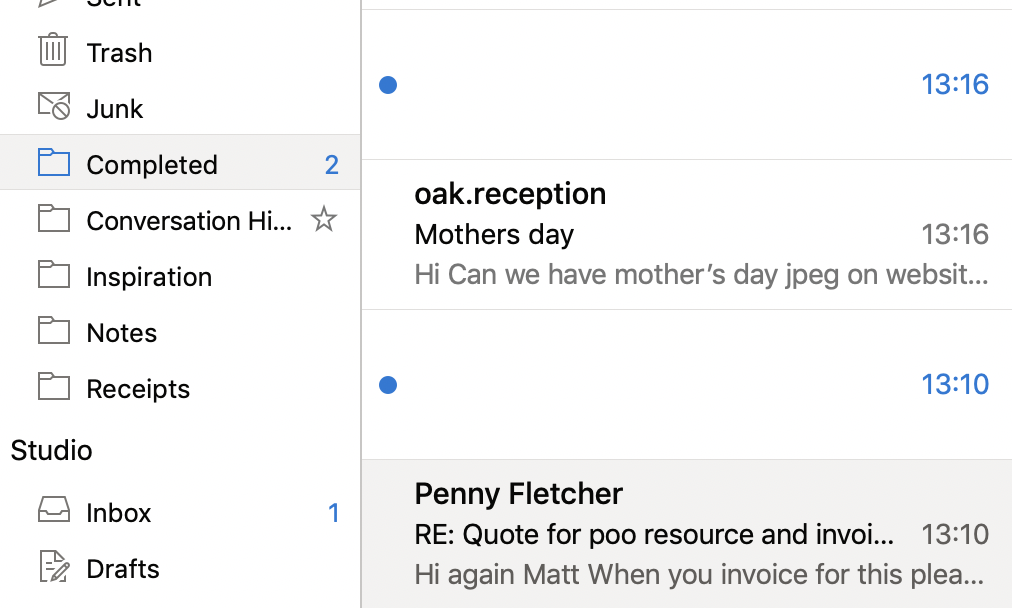Image resolution: width=1012 pixels, height=608 pixels.
Task: Click the Inspiration folder icon
Action: pos(54,275)
